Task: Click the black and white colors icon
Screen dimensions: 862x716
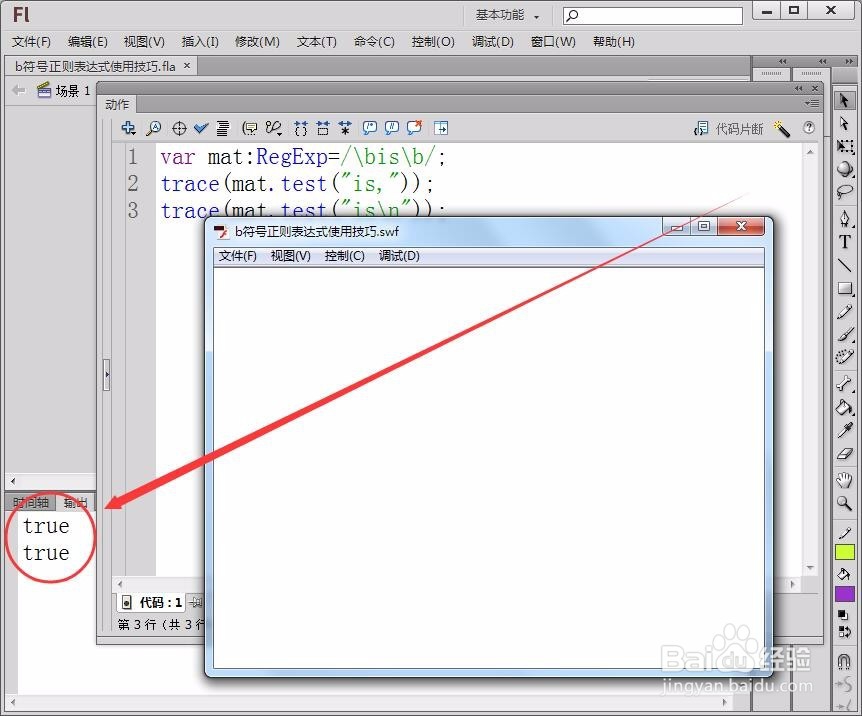Action: coord(843,615)
